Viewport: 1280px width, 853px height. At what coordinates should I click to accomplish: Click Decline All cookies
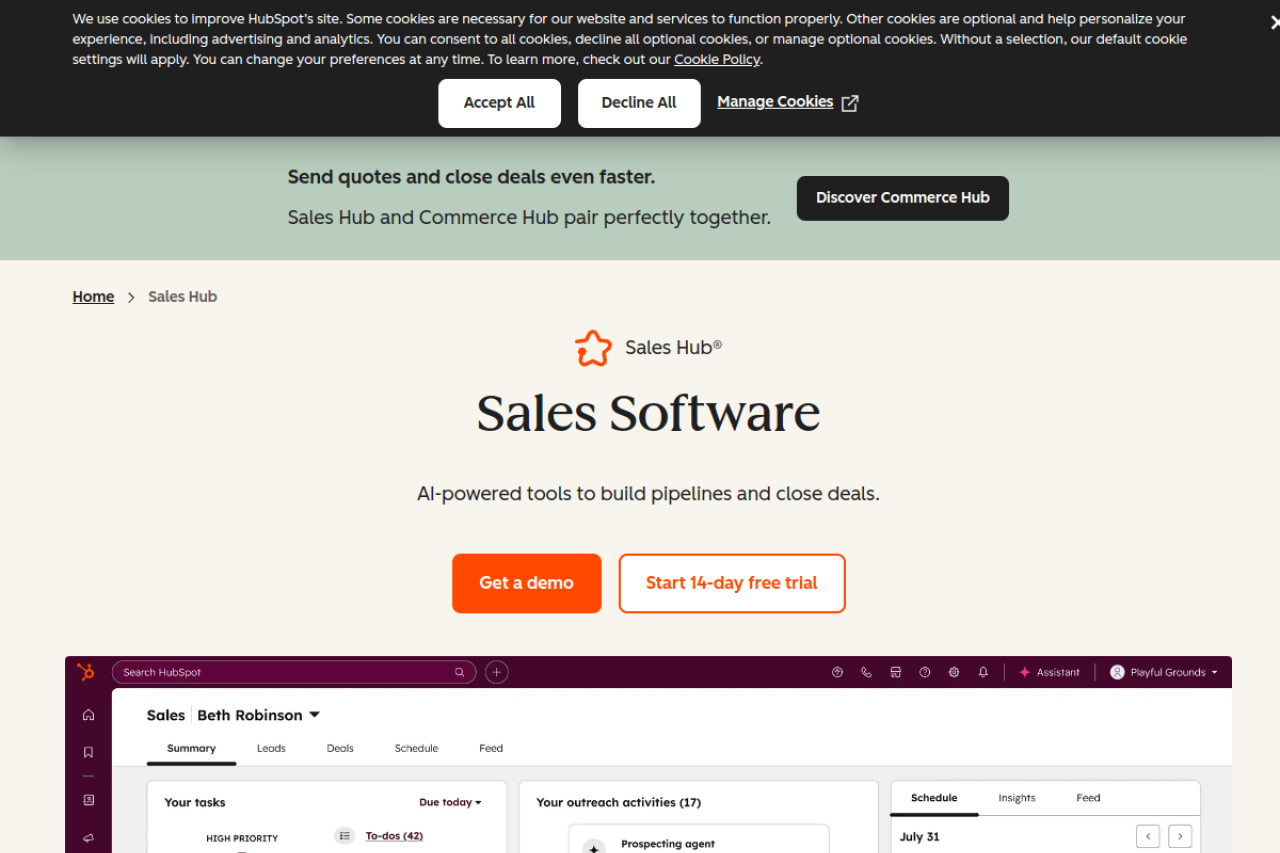click(x=639, y=103)
